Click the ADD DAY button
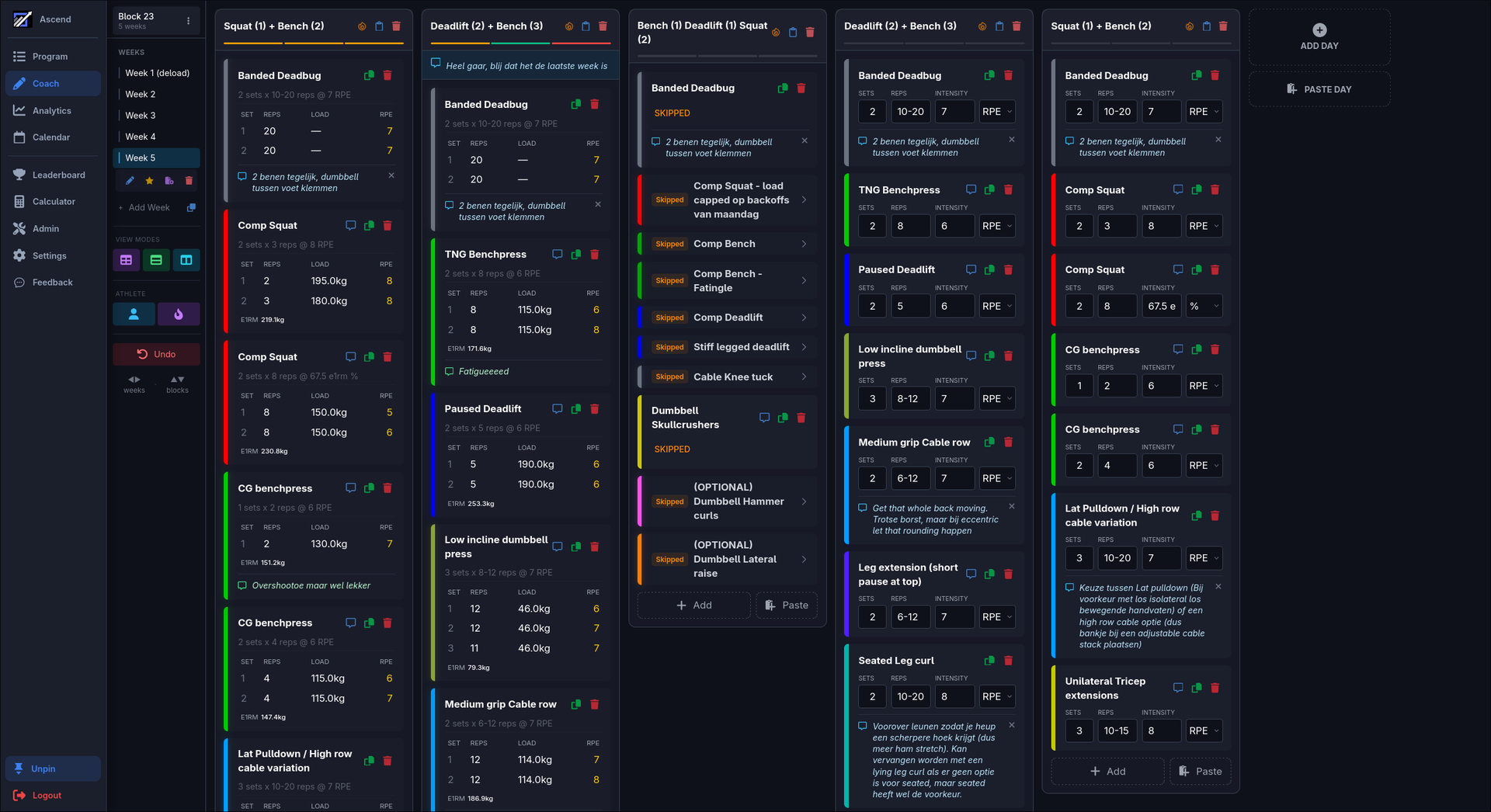Image resolution: width=1491 pixels, height=812 pixels. click(x=1319, y=36)
